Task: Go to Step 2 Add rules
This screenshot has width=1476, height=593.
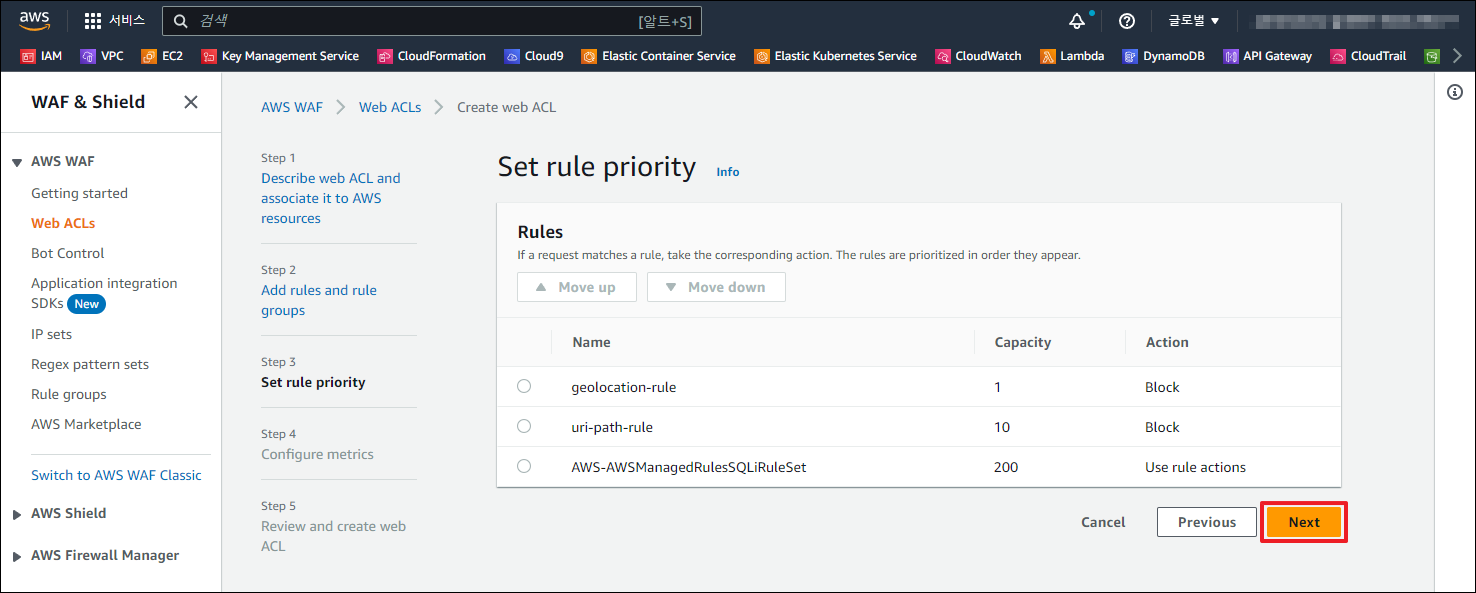Action: (319, 300)
